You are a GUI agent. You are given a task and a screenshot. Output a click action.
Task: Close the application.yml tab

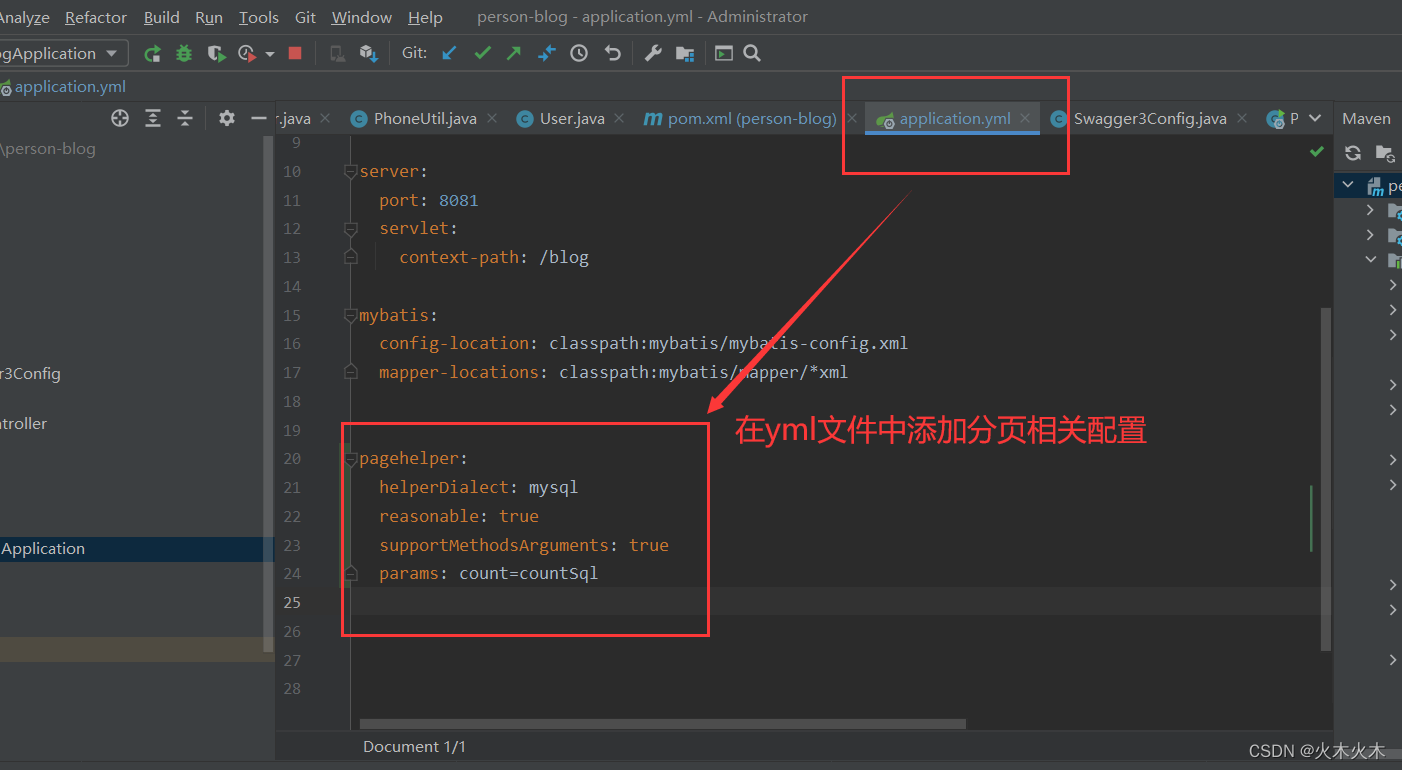pyautogui.click(x=1026, y=118)
